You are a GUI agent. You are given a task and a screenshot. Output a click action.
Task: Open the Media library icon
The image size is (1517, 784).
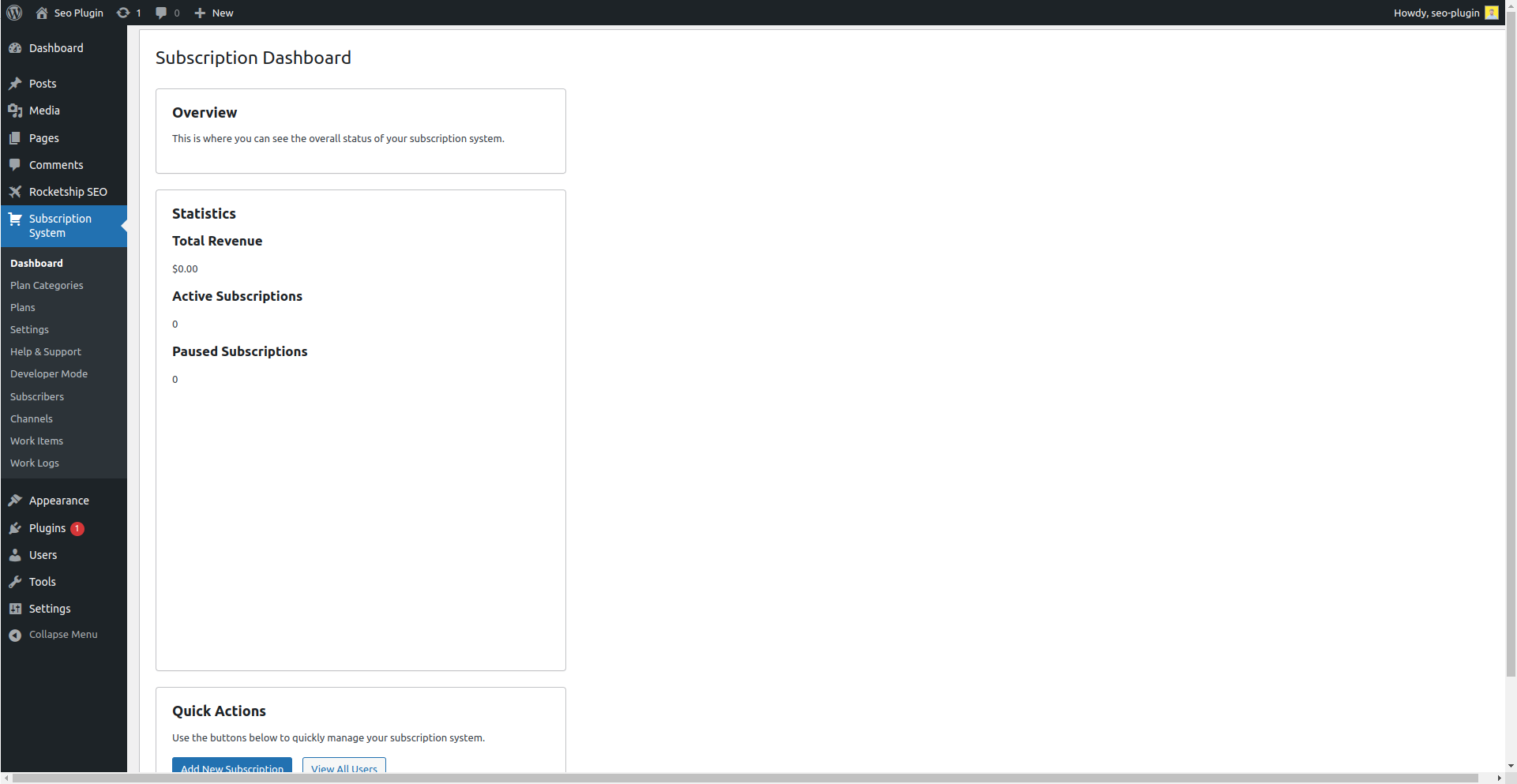point(15,111)
